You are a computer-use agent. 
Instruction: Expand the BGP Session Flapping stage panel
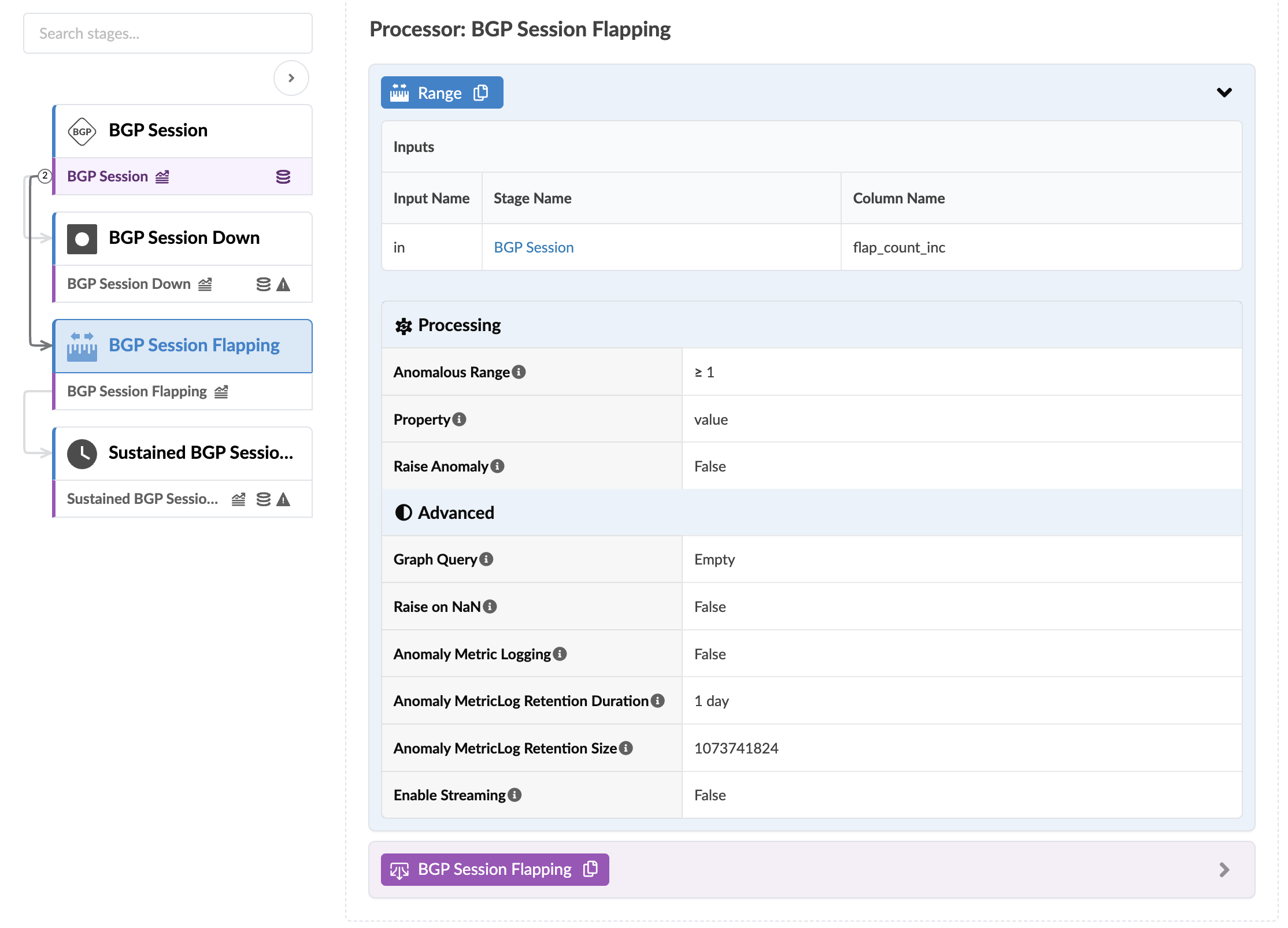point(1224,870)
